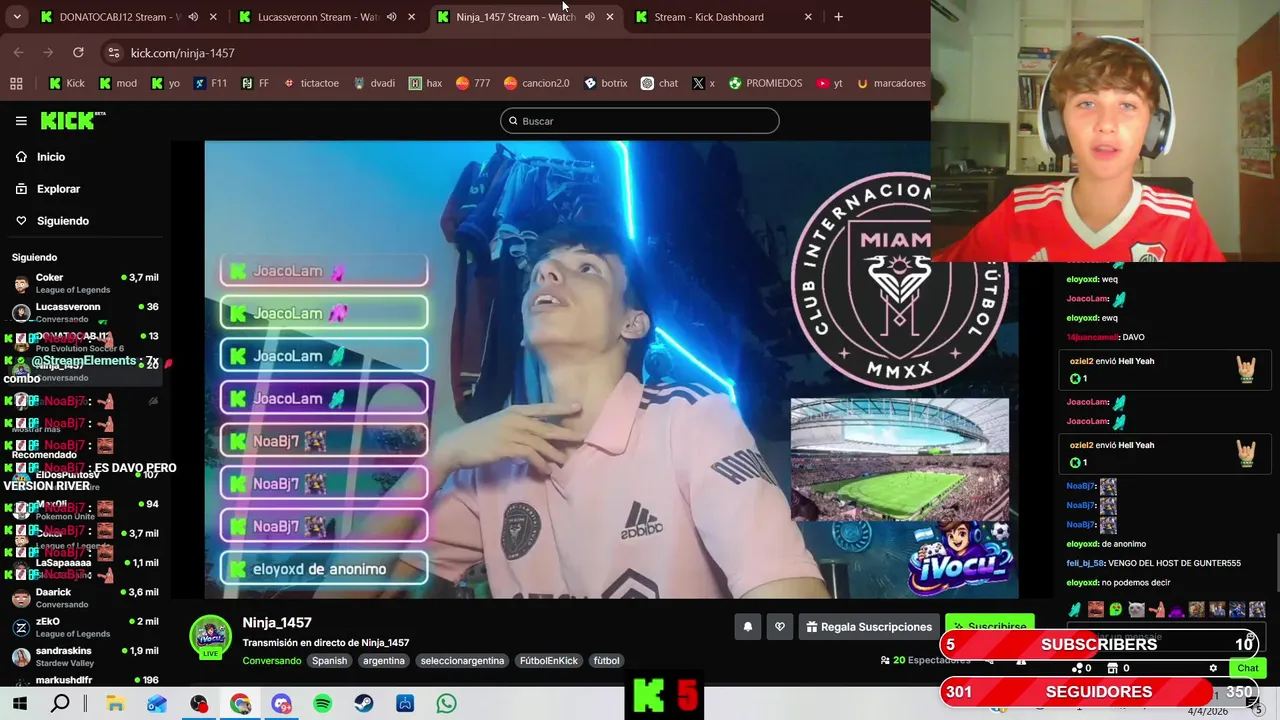The image size is (1280, 720).
Task: Expand the tab search dropdown
Action: 17,17
